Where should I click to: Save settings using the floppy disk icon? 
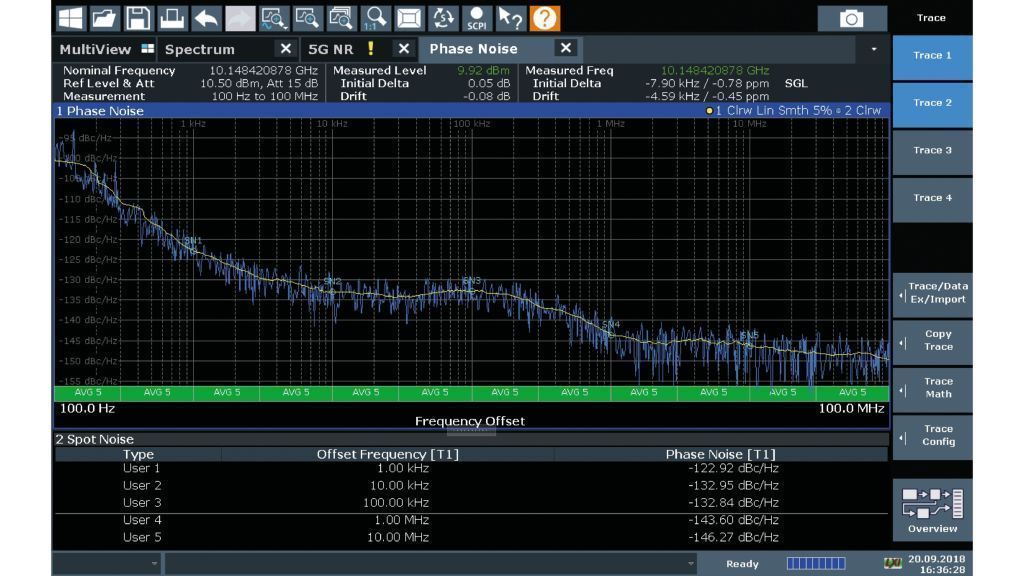coord(138,17)
